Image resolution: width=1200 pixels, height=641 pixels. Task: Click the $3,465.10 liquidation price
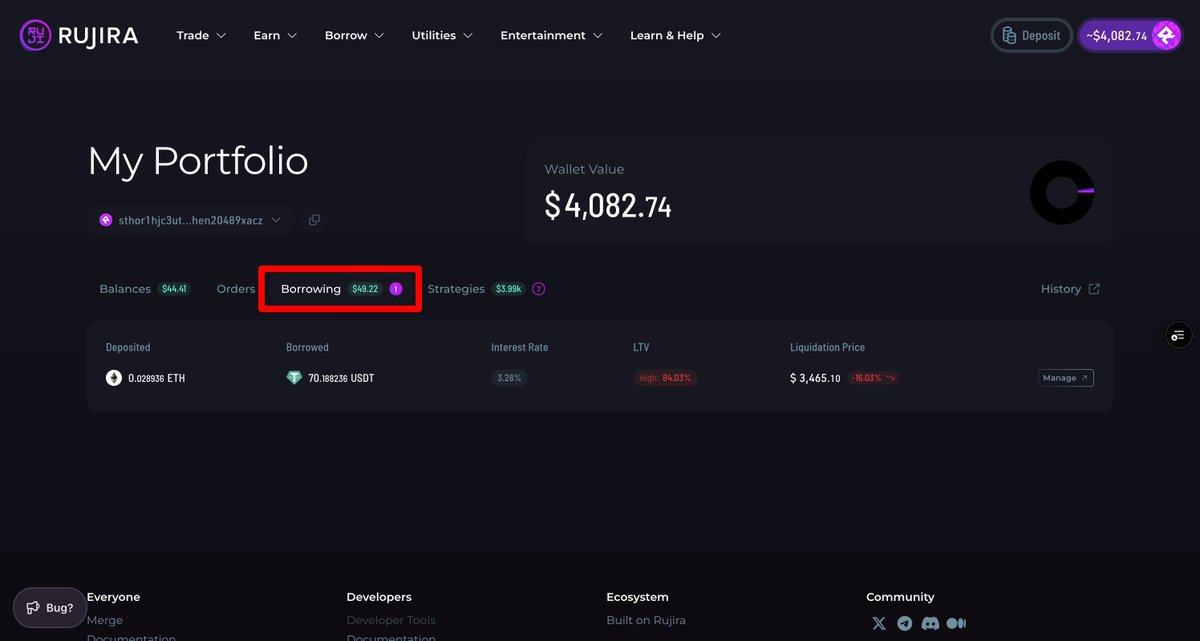pos(815,378)
